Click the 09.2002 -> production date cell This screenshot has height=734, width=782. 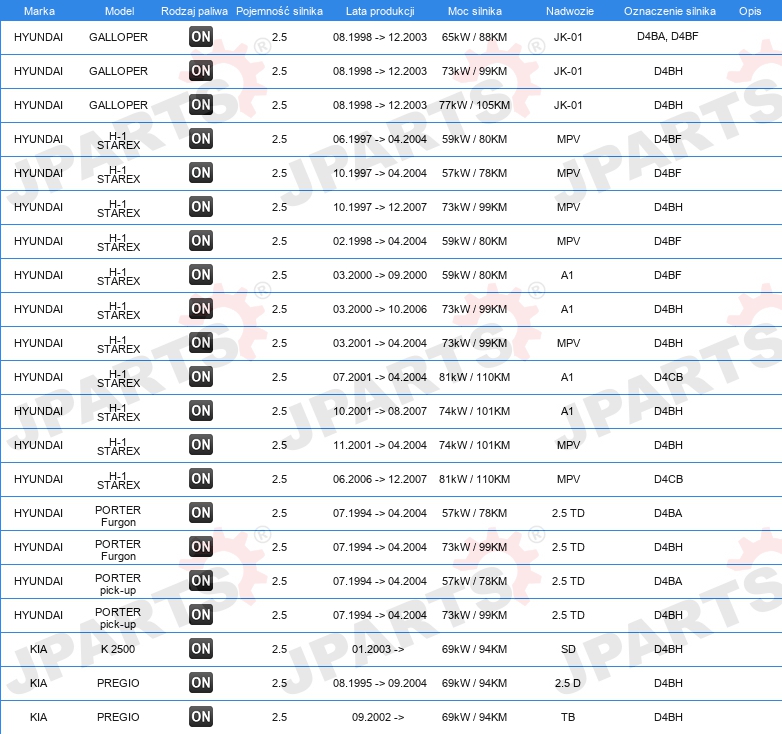(378, 717)
